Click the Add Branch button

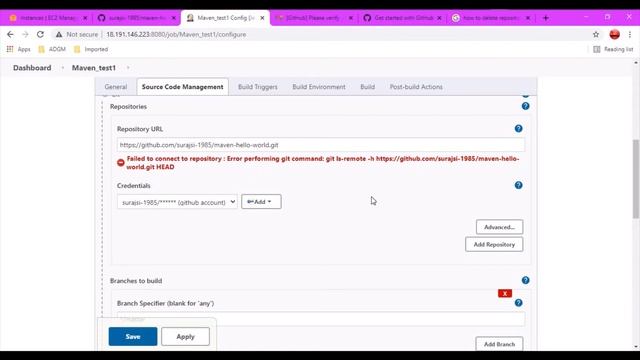(x=499, y=344)
